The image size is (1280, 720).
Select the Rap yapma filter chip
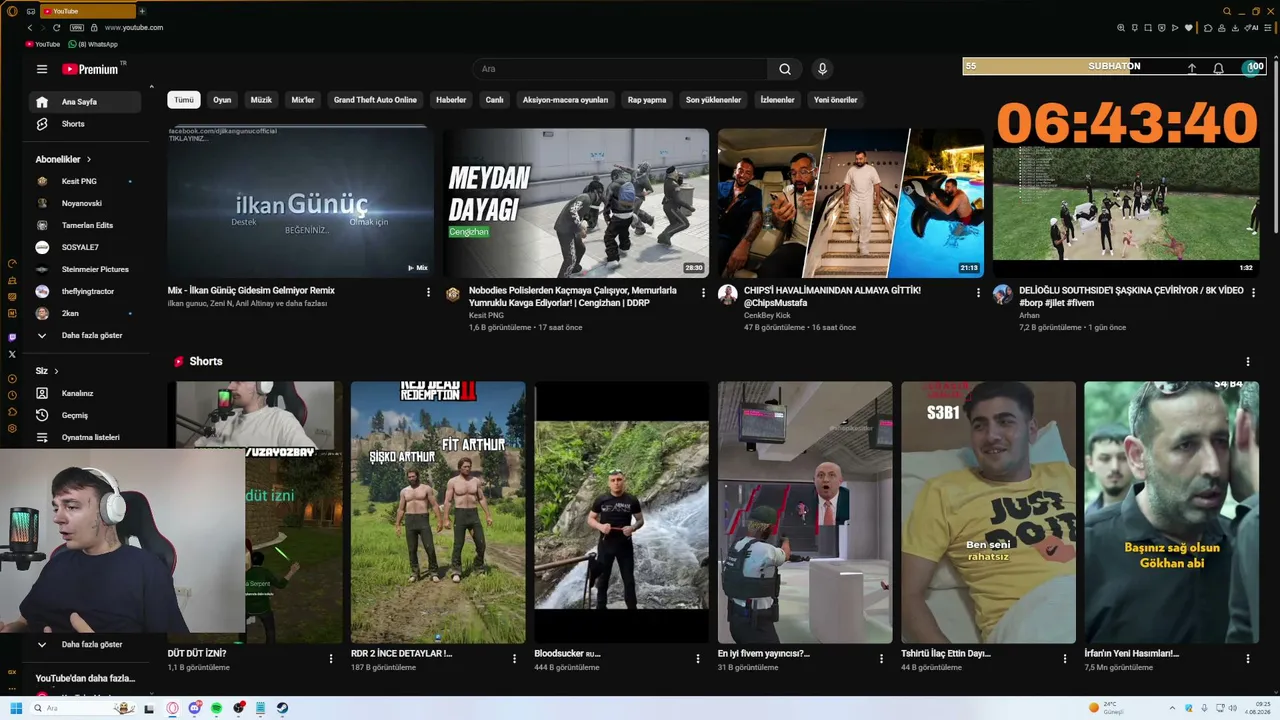click(x=647, y=100)
